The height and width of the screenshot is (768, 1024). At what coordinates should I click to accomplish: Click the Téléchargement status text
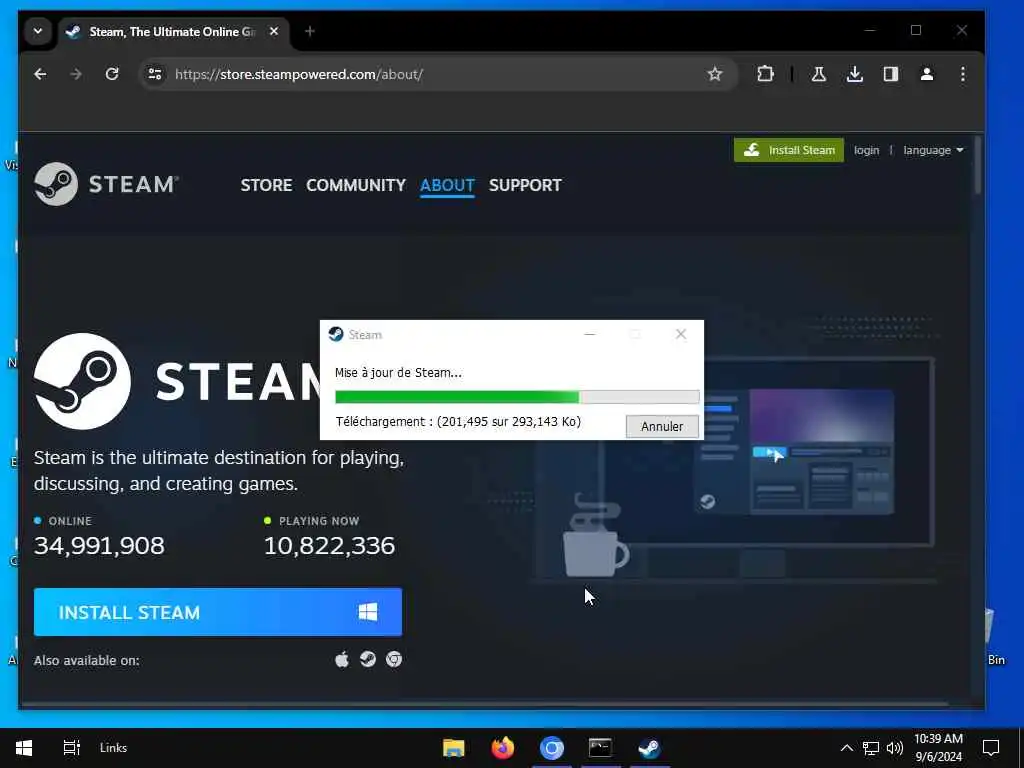[458, 421]
